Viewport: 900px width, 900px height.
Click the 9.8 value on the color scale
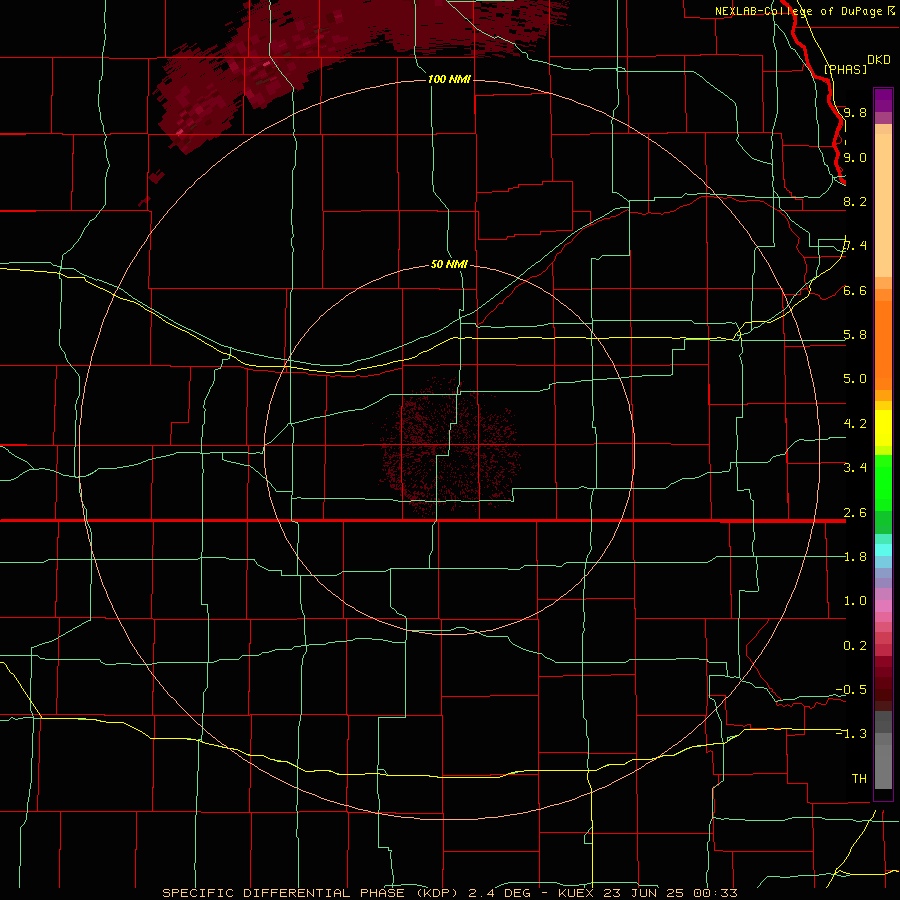pos(855,112)
